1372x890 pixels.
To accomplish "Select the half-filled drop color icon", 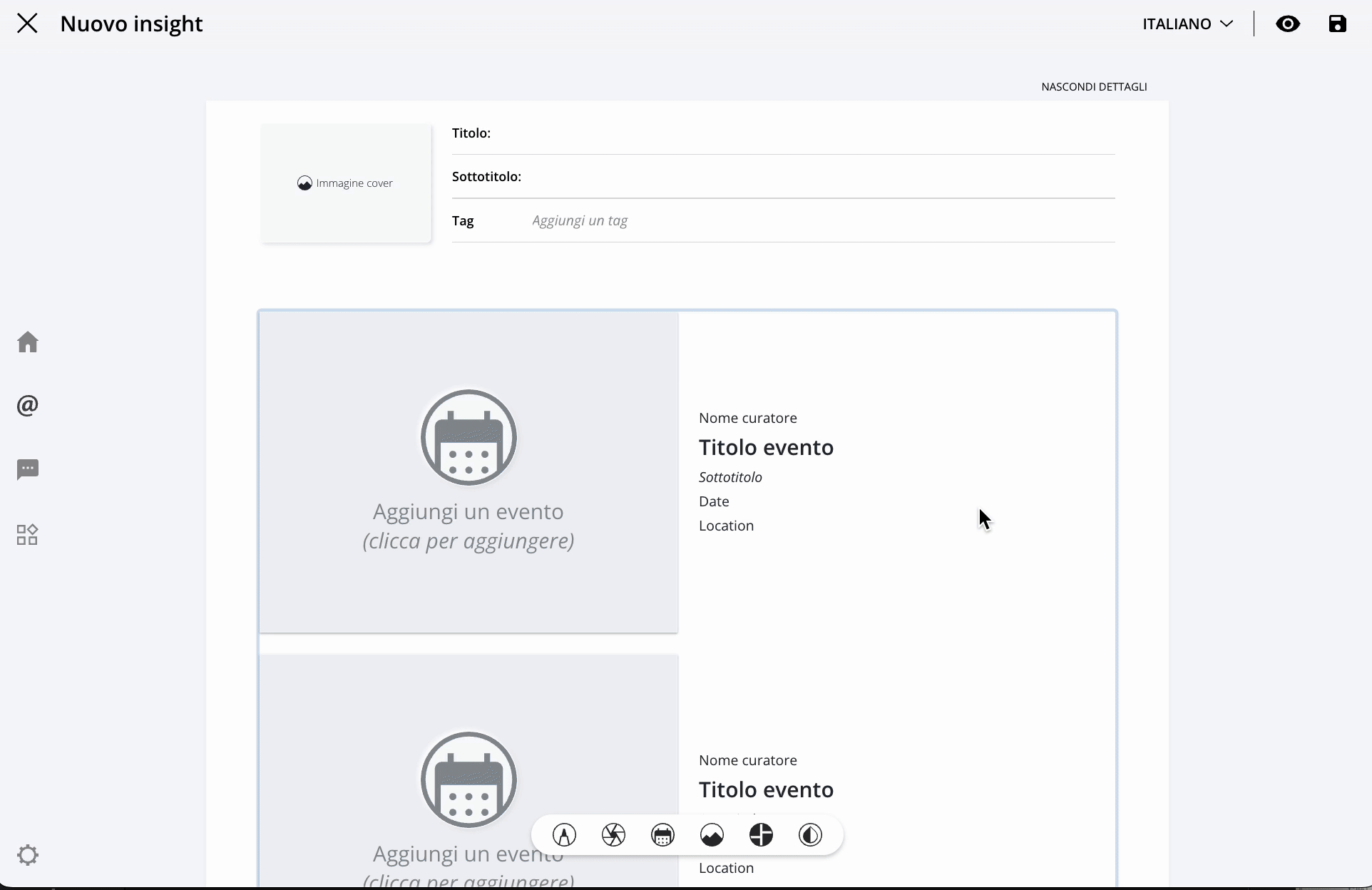I will click(x=810, y=835).
